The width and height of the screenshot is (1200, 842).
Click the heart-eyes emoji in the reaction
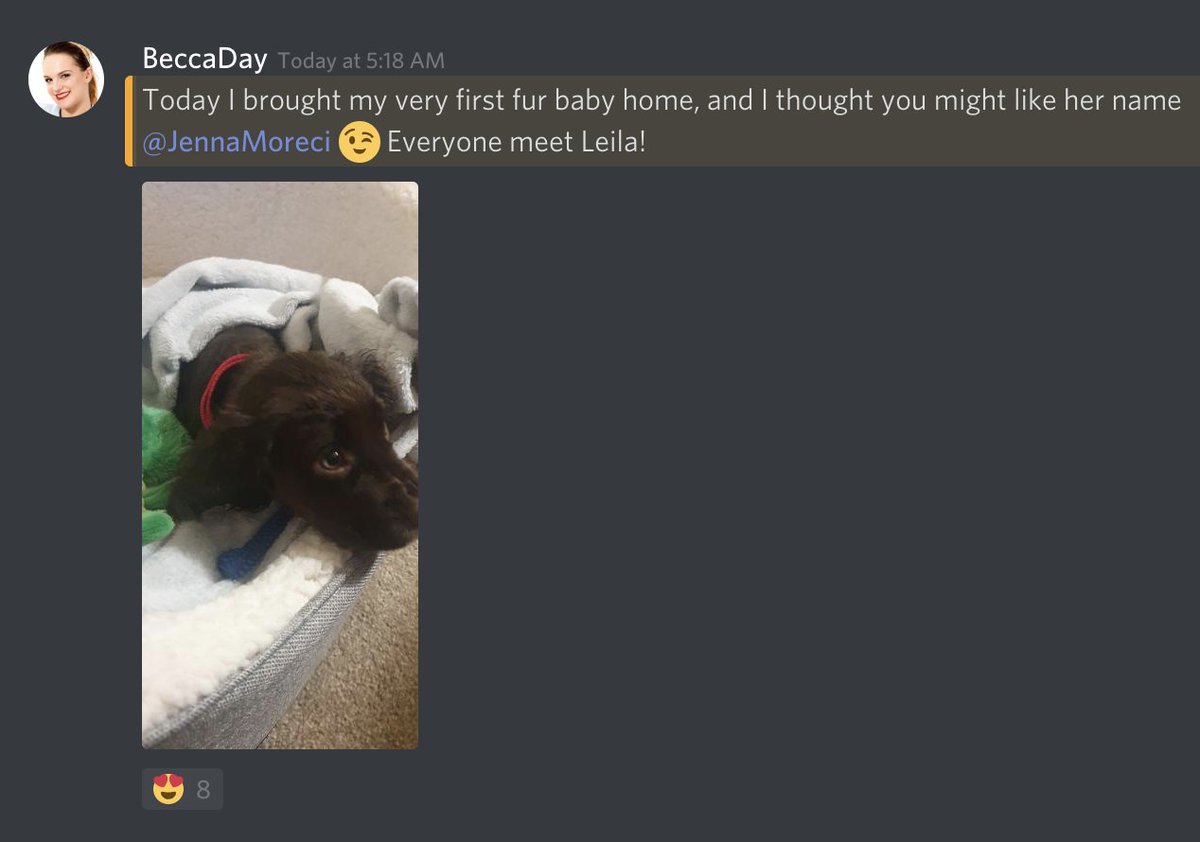tap(168, 789)
